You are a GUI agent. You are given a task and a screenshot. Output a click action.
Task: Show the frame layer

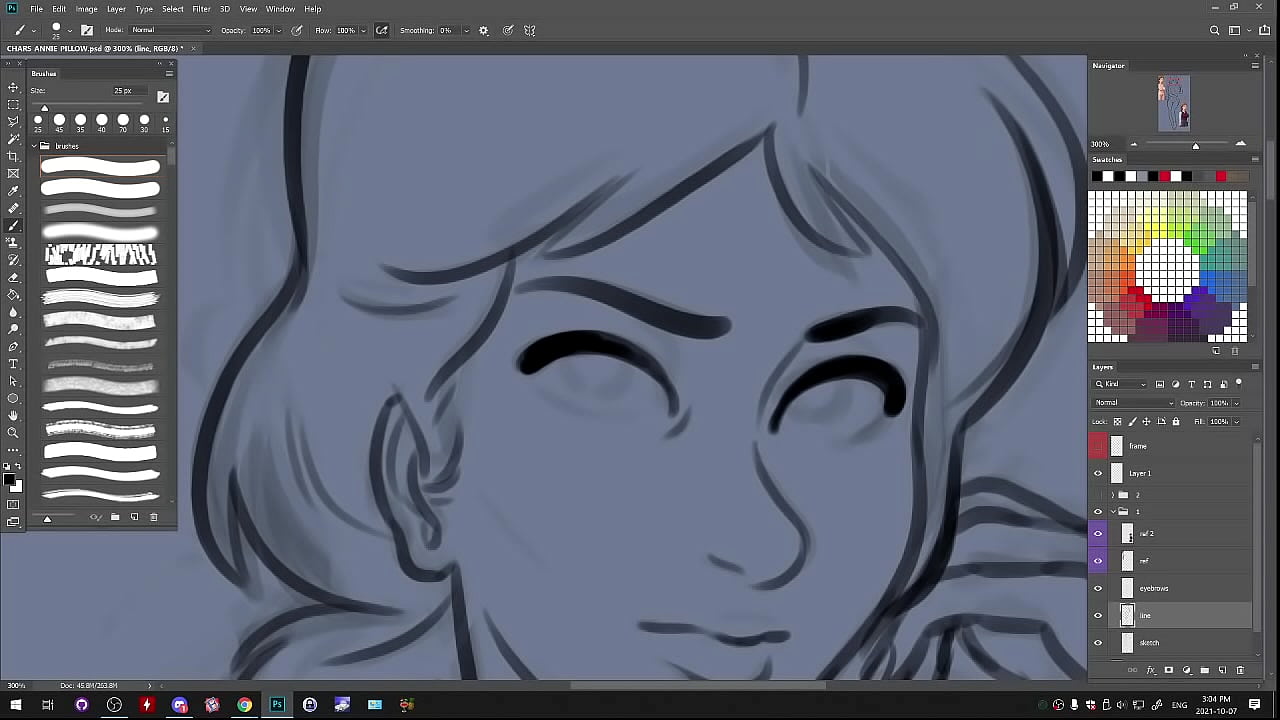point(1098,446)
